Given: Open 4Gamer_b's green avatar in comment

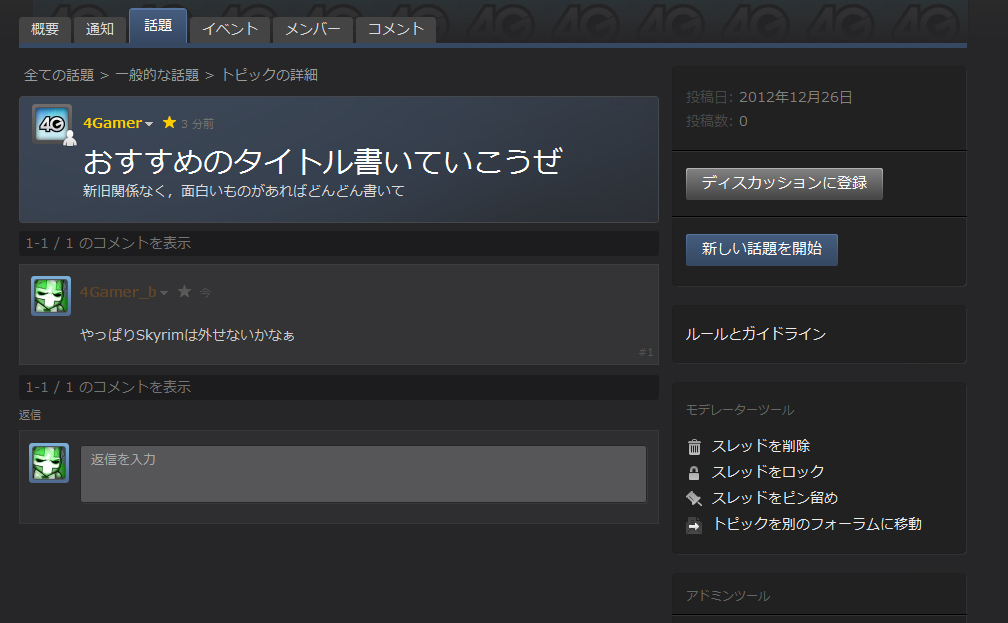Looking at the screenshot, I should click(x=51, y=296).
